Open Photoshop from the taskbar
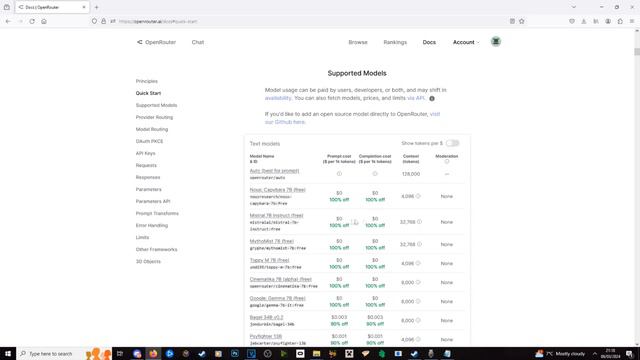Screen dimensions: 640x360 coord(235,353)
